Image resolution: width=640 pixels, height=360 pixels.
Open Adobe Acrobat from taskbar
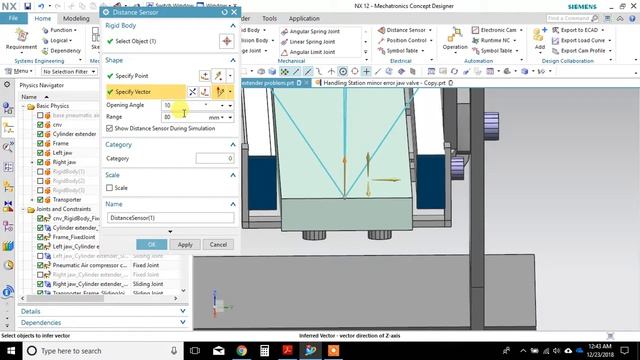click(288, 351)
